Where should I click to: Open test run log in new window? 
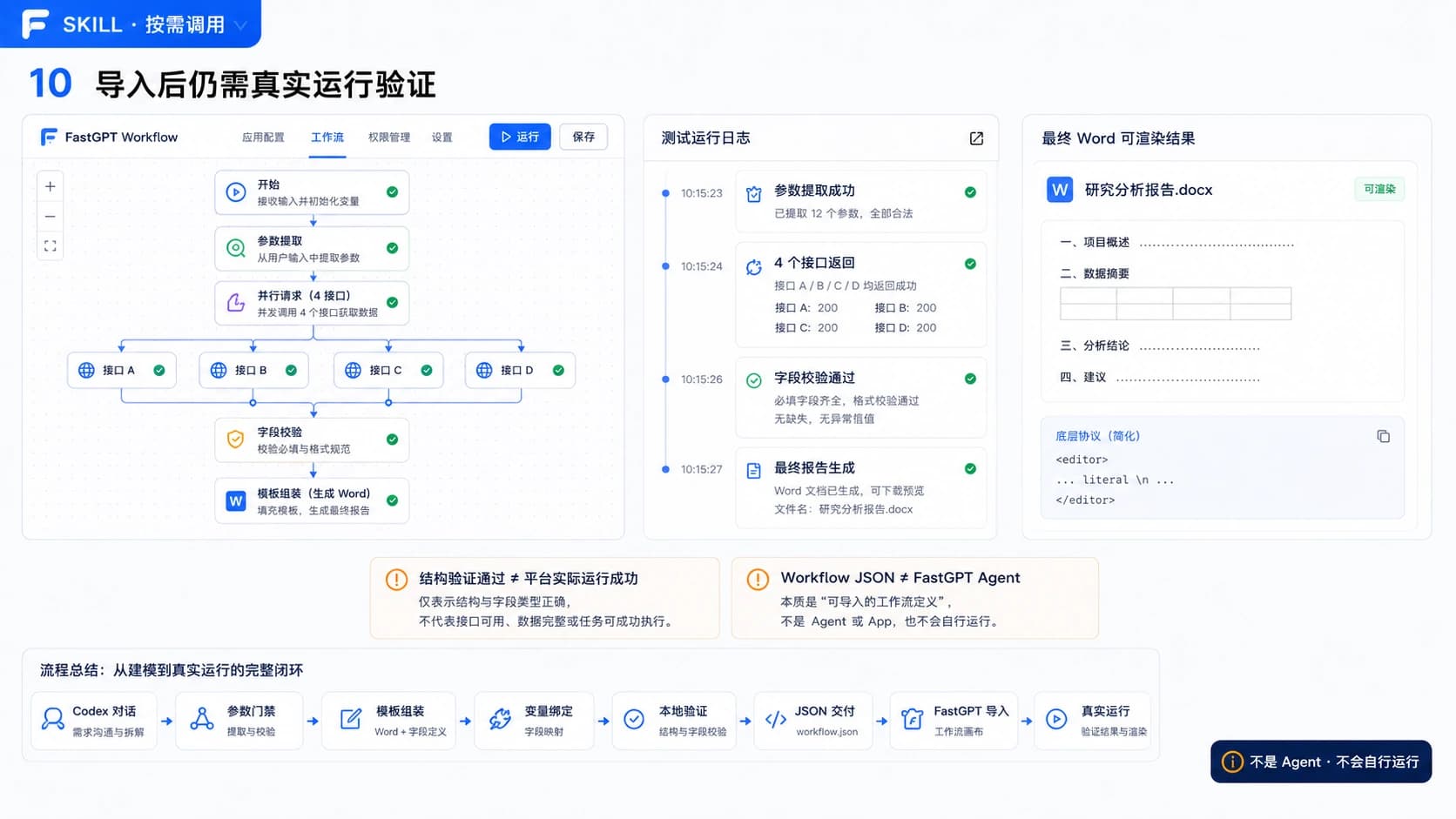(x=976, y=138)
